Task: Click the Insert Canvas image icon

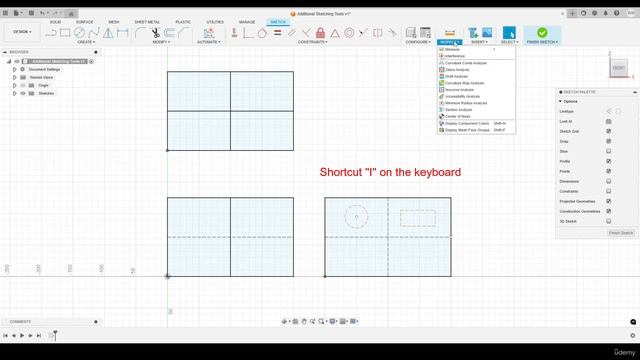Action: [487, 33]
